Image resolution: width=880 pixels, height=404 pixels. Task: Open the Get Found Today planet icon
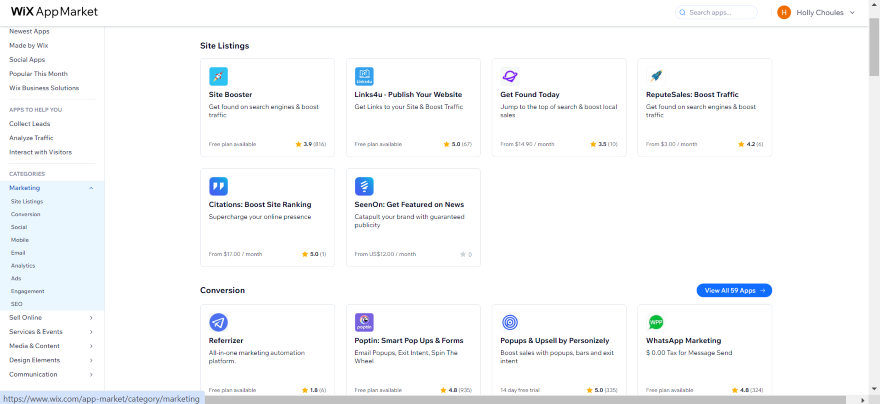pos(510,76)
